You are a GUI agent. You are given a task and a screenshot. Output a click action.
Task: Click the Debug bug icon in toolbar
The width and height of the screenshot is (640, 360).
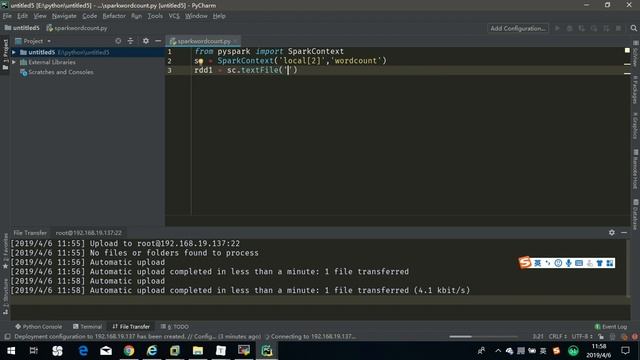click(x=569, y=28)
